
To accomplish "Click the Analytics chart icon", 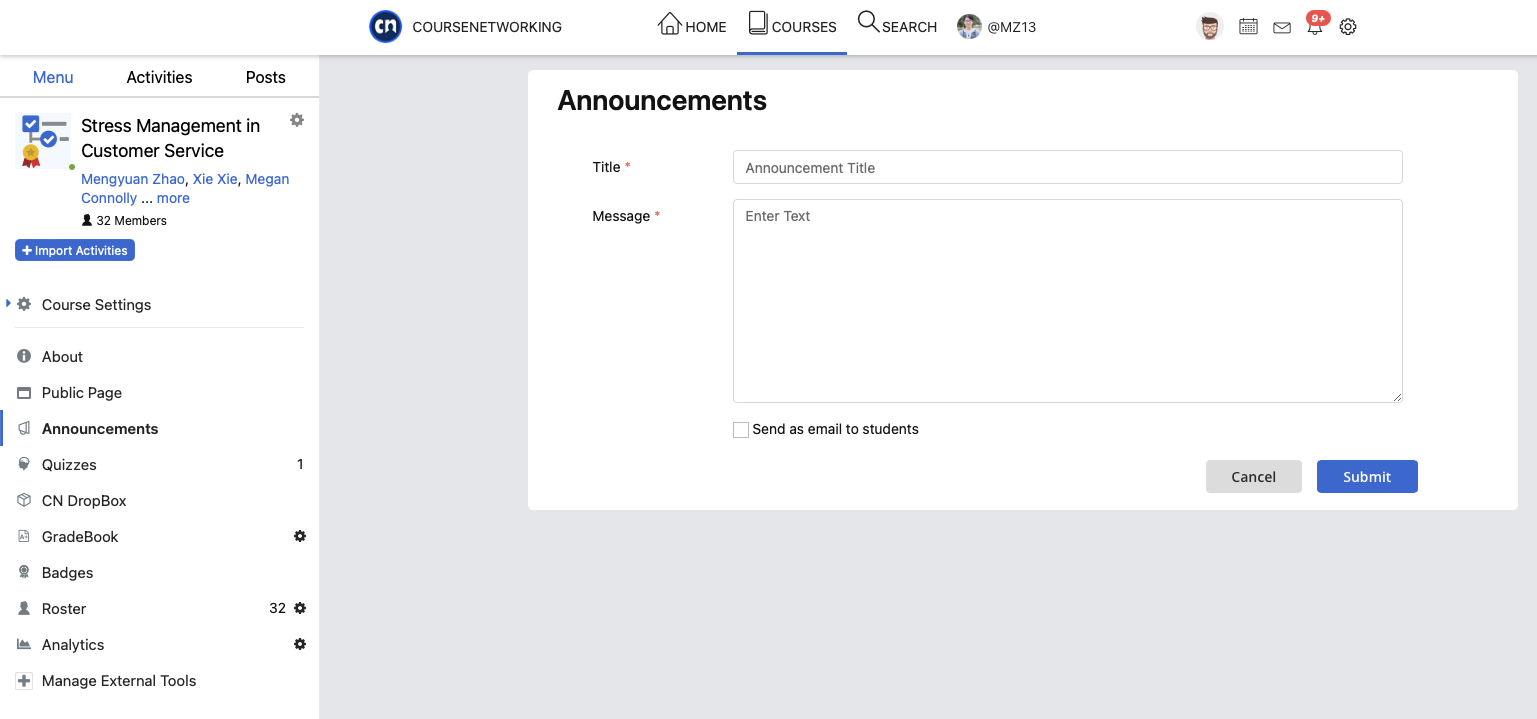I will (24, 645).
